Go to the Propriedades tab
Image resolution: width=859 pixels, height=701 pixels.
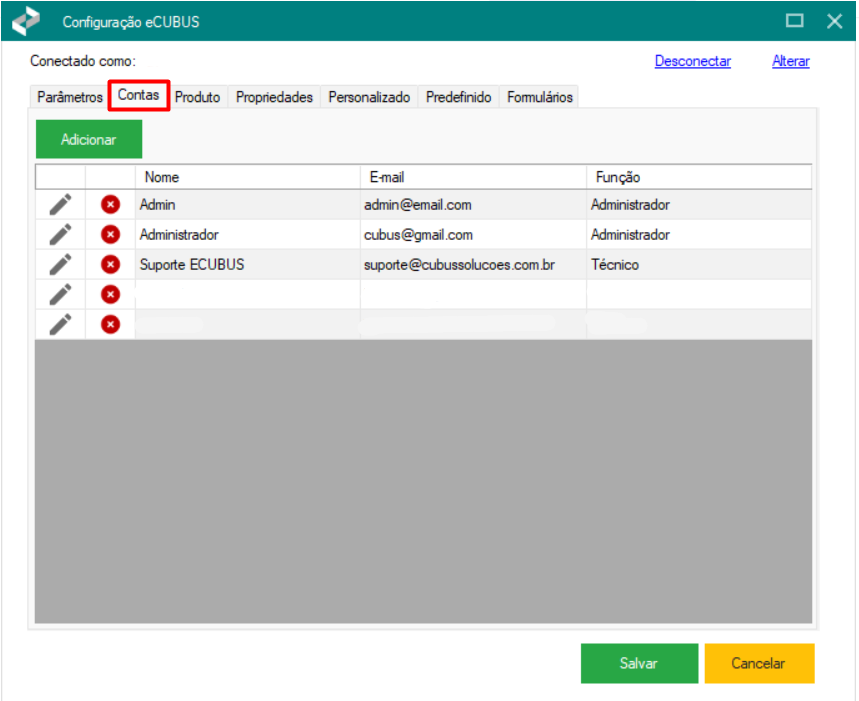(x=274, y=98)
